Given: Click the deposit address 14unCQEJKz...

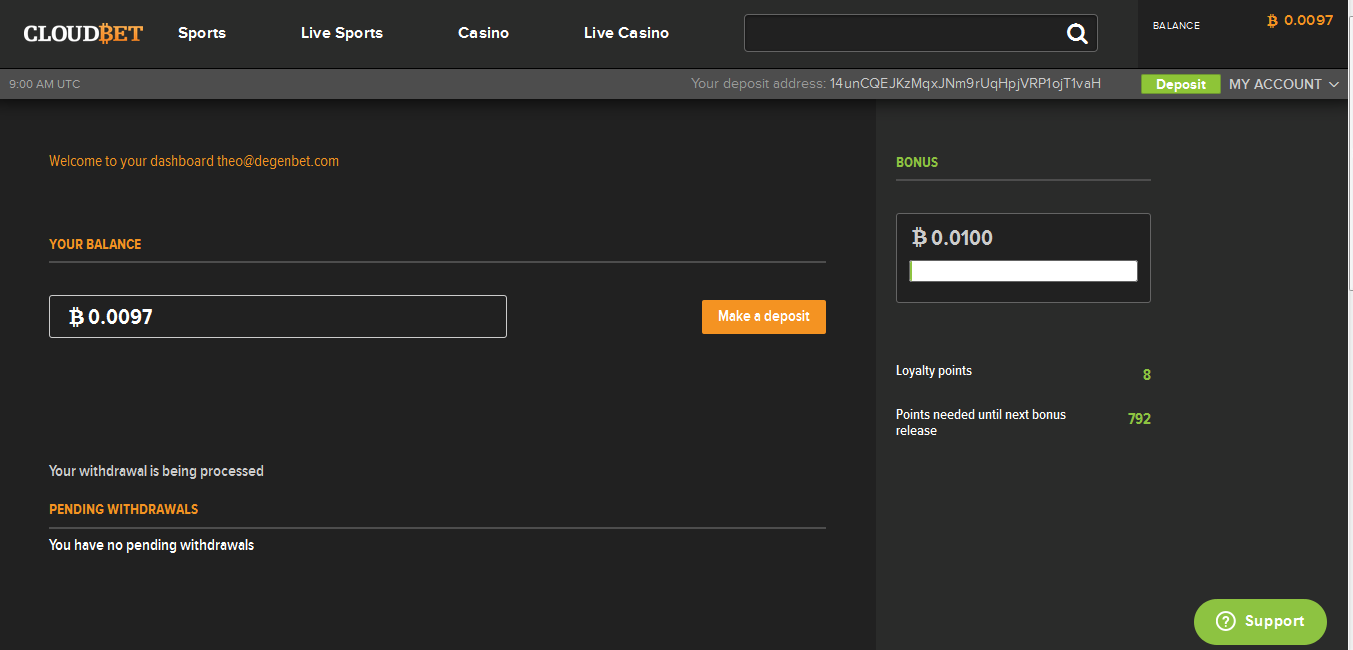Looking at the screenshot, I should pos(965,84).
